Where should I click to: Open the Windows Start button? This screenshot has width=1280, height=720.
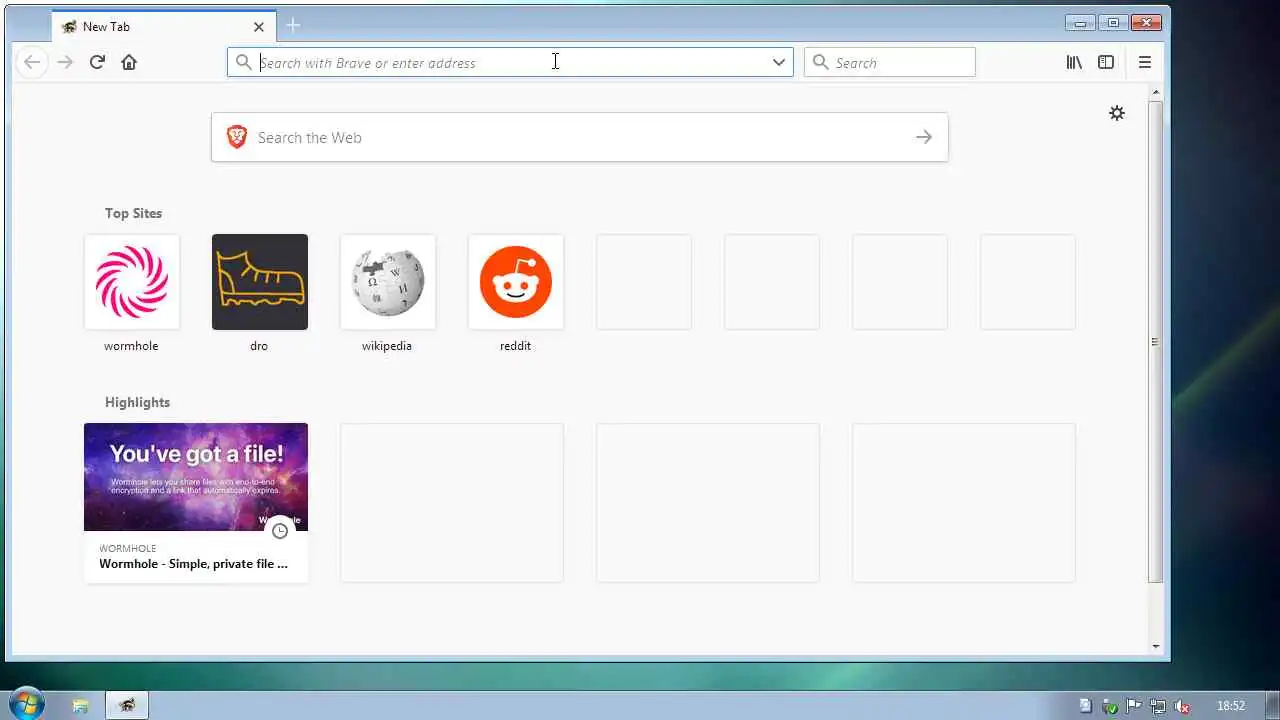coord(26,704)
